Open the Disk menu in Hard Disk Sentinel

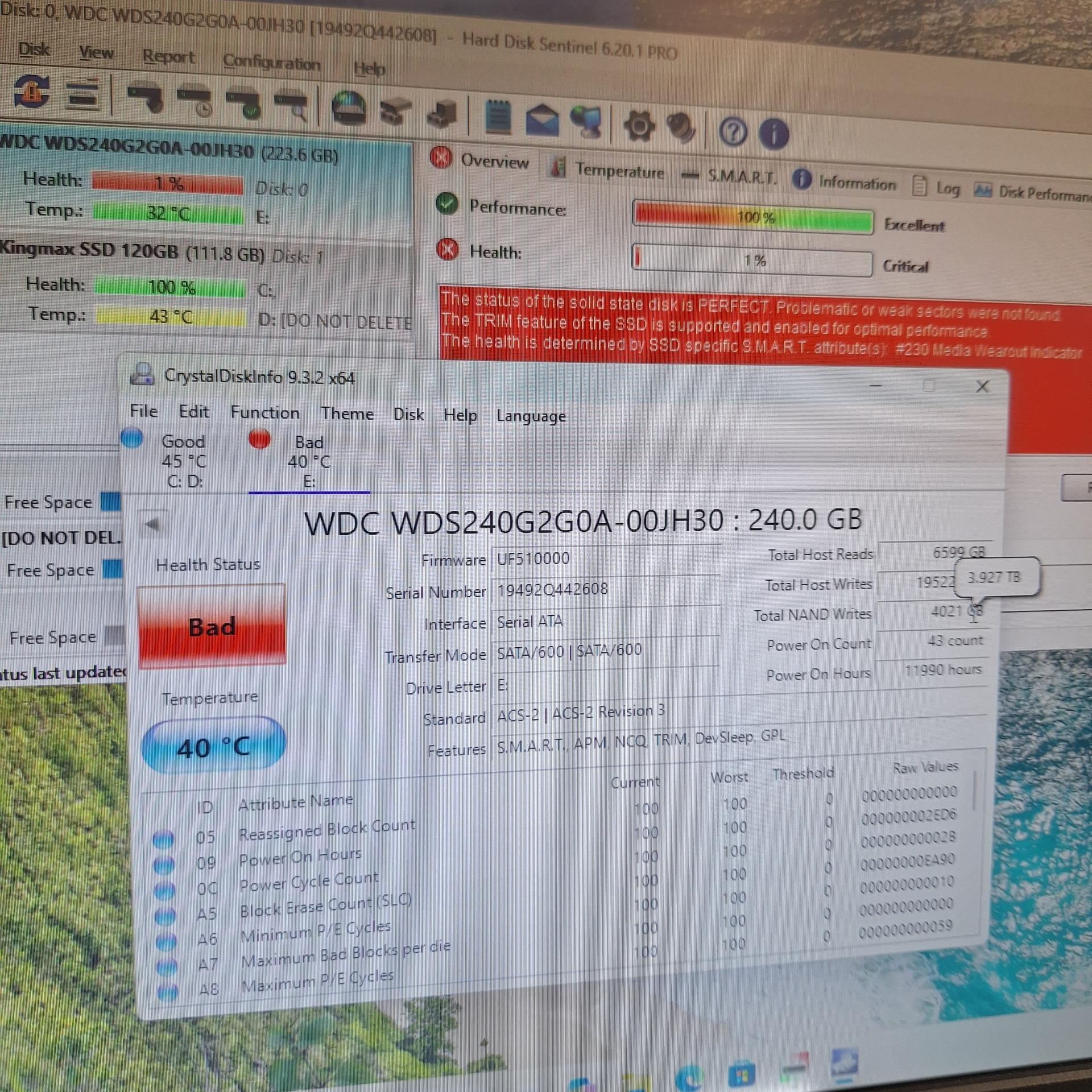pos(34,49)
